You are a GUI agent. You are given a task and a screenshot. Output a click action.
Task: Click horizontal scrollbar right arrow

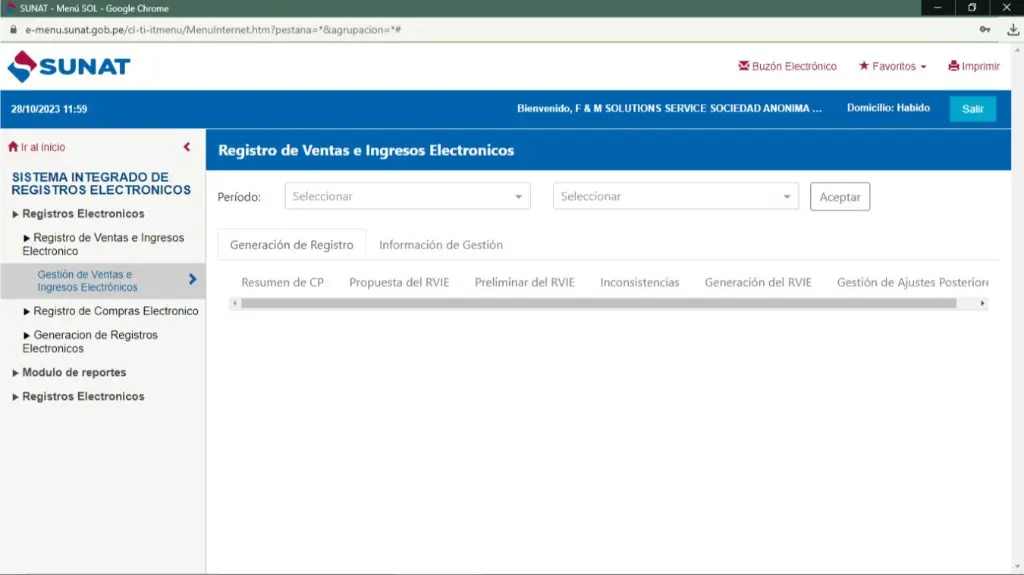click(982, 303)
